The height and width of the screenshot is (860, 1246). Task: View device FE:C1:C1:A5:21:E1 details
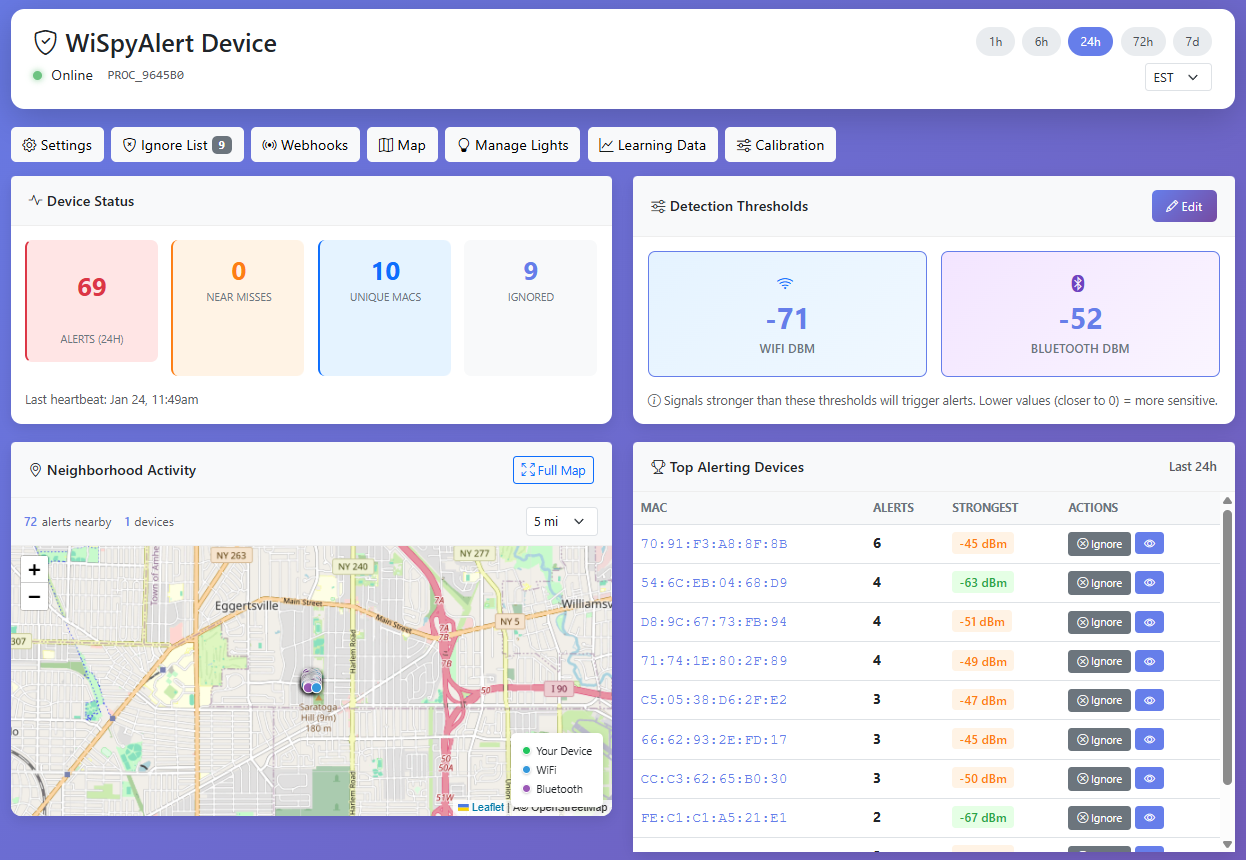[1149, 817]
